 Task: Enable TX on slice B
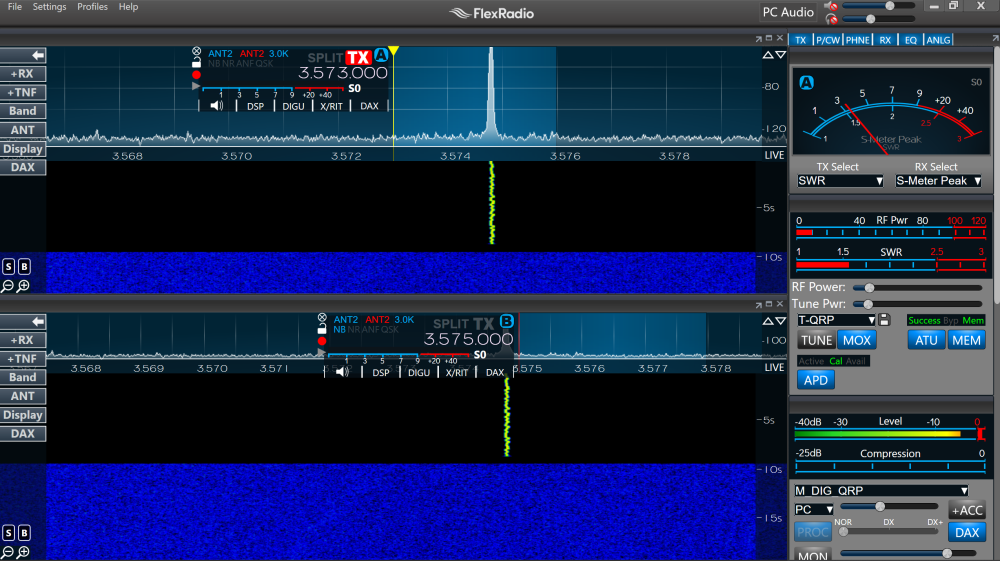[x=484, y=324]
